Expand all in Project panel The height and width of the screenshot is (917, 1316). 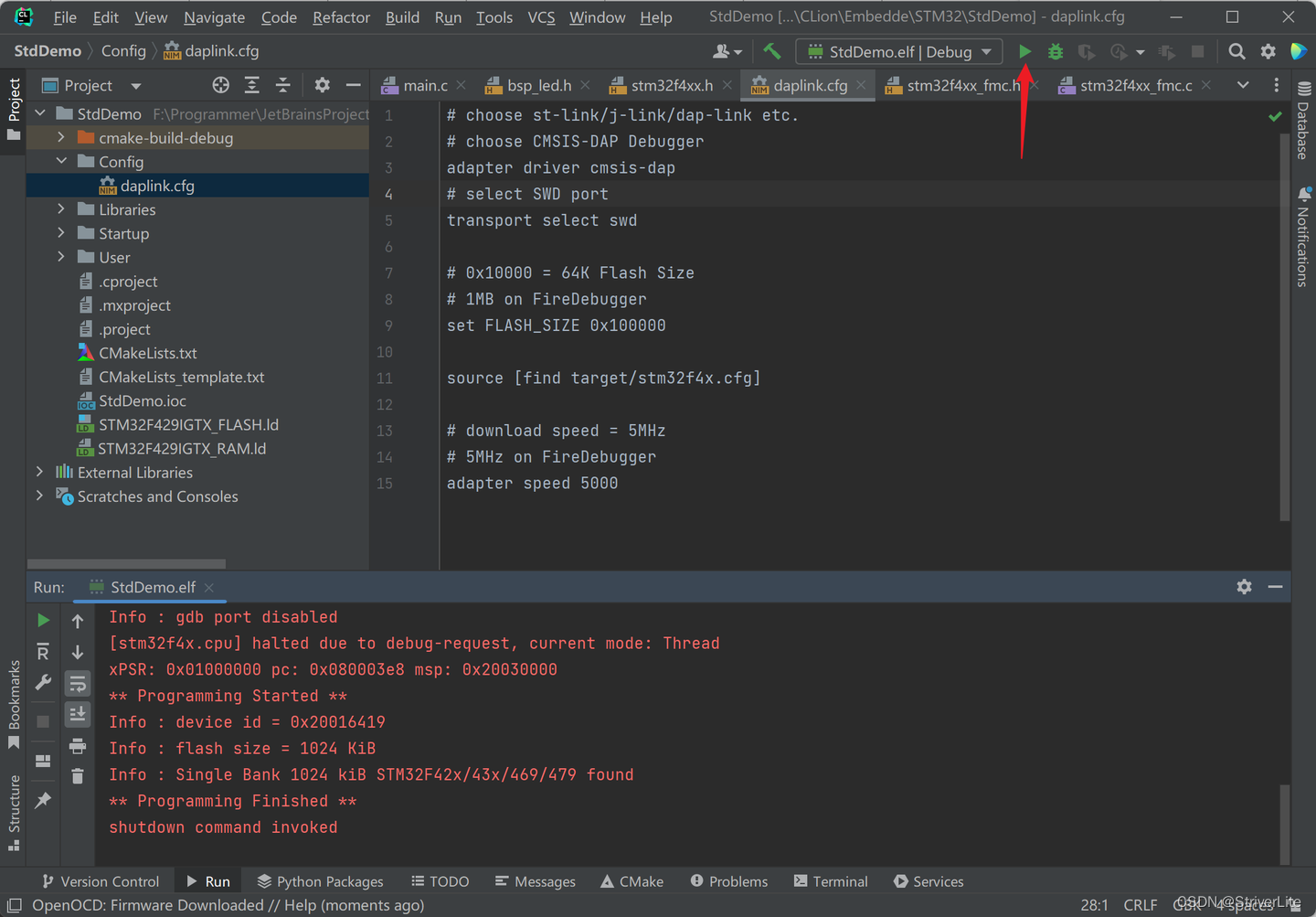coord(252,85)
